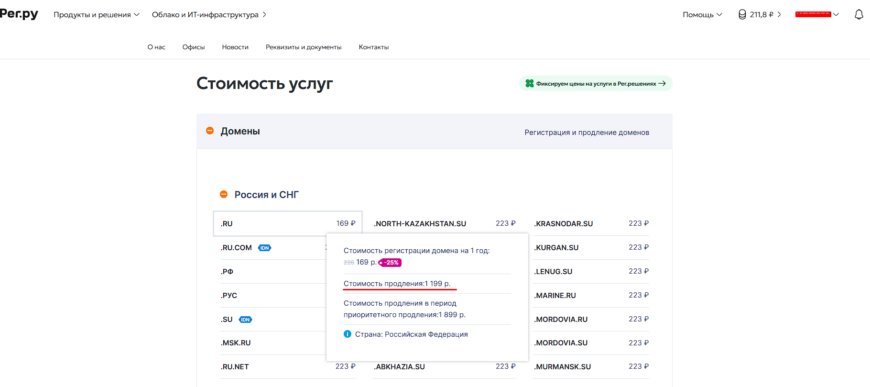This screenshot has width=870, height=387.
Task: Click Фиксируем цены на услуги banner
Action: point(596,84)
